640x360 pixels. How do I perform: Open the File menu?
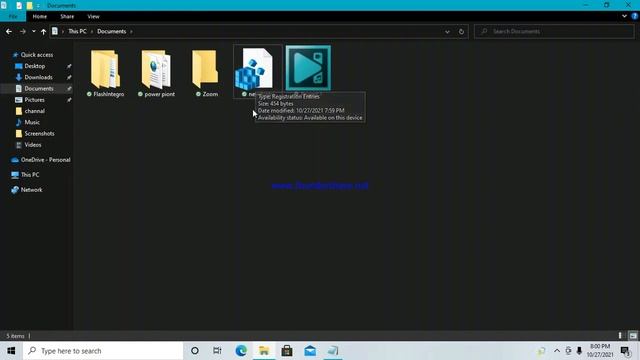[x=13, y=16]
